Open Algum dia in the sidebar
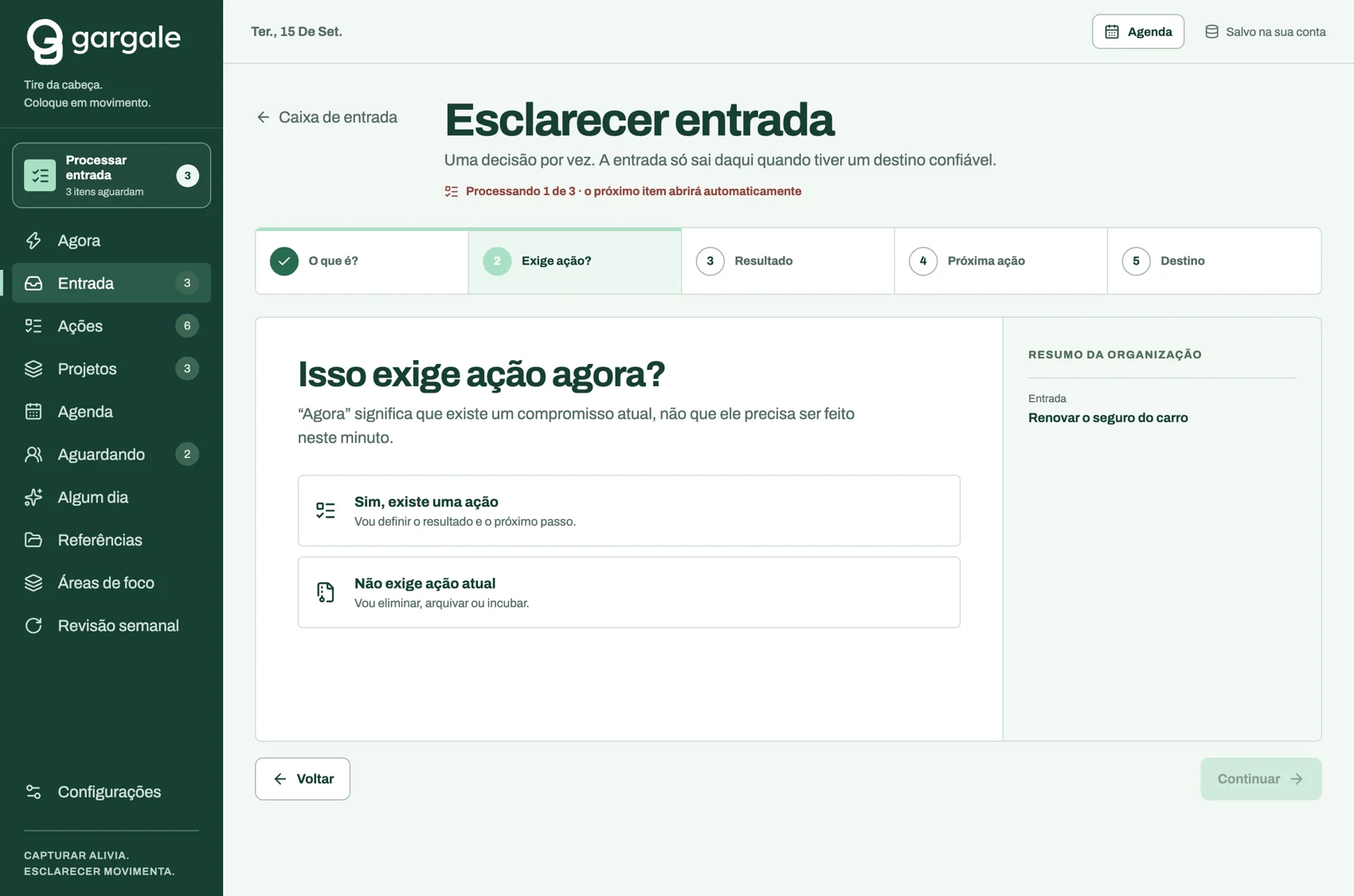Screen dimensions: 1354x896 point(112,497)
